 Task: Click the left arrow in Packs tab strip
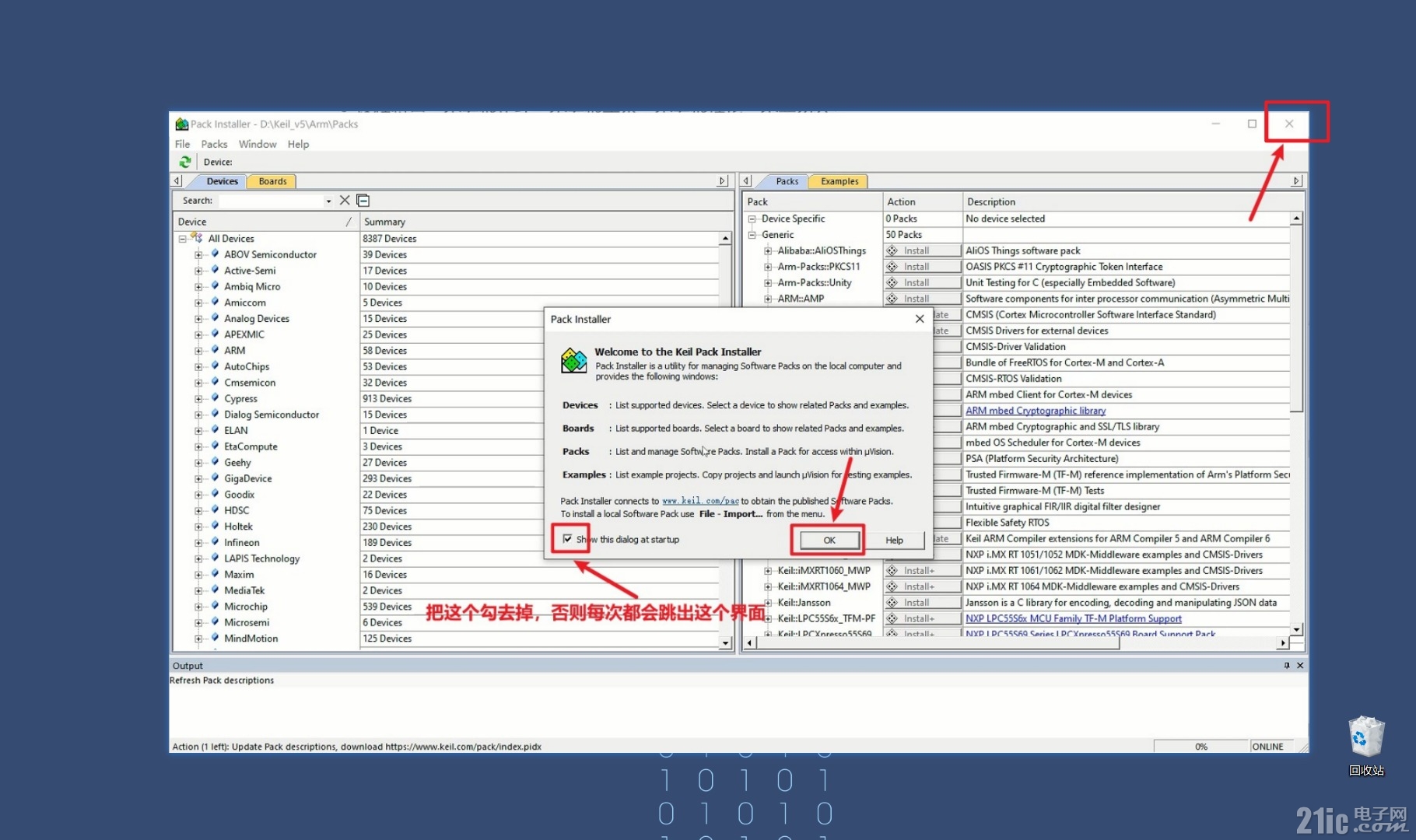point(746,180)
